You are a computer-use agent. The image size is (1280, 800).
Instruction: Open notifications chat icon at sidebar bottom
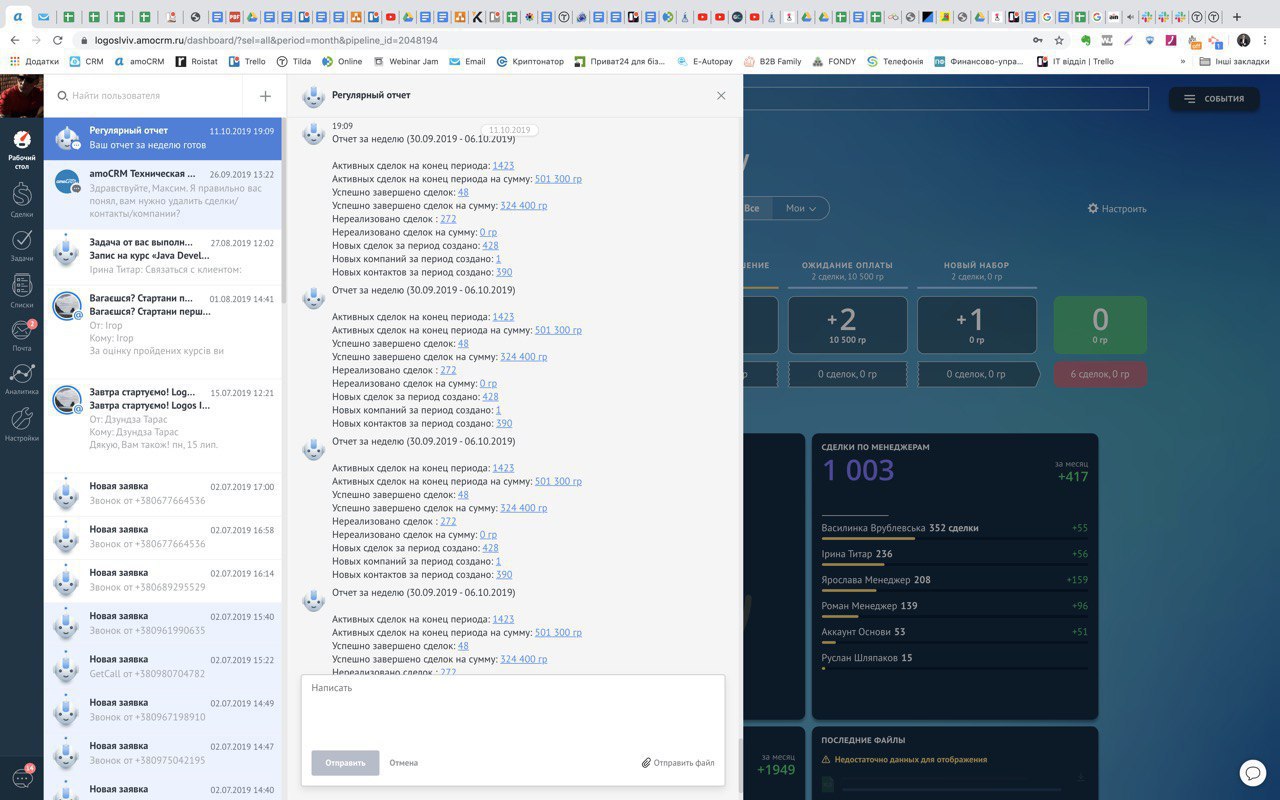[21, 777]
